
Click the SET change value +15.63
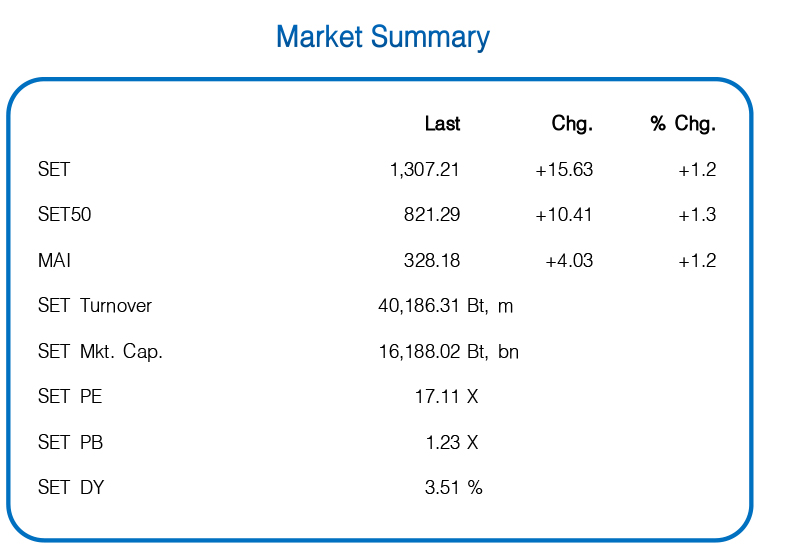(x=564, y=169)
